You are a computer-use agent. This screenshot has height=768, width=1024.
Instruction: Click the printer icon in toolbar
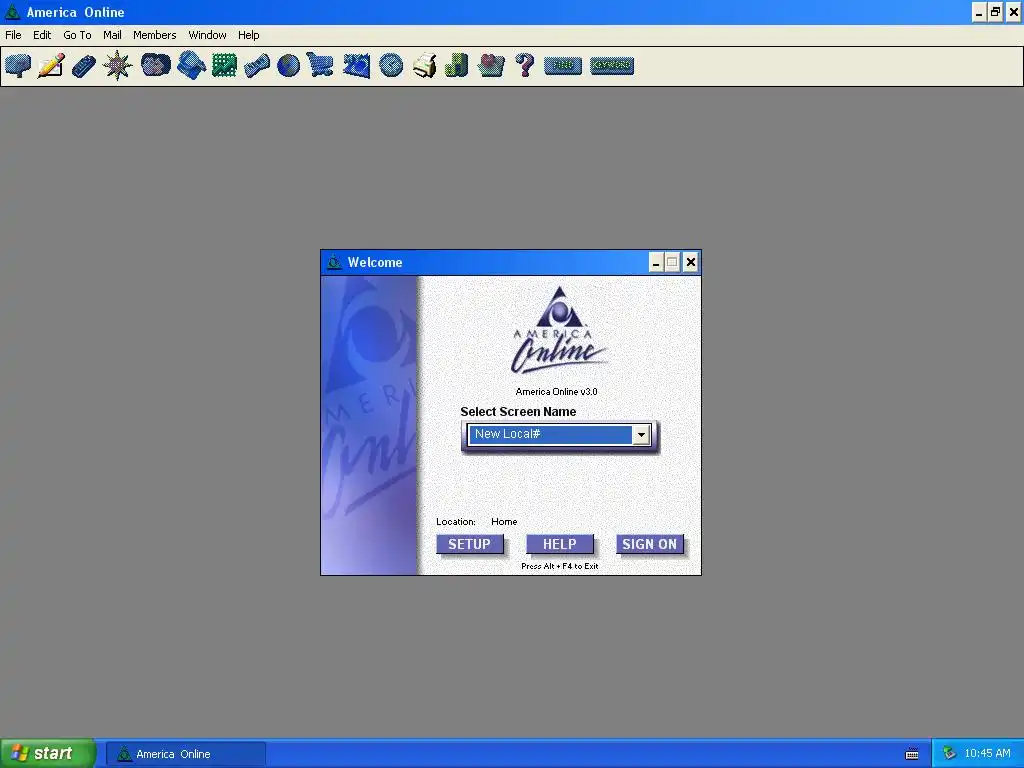(424, 65)
